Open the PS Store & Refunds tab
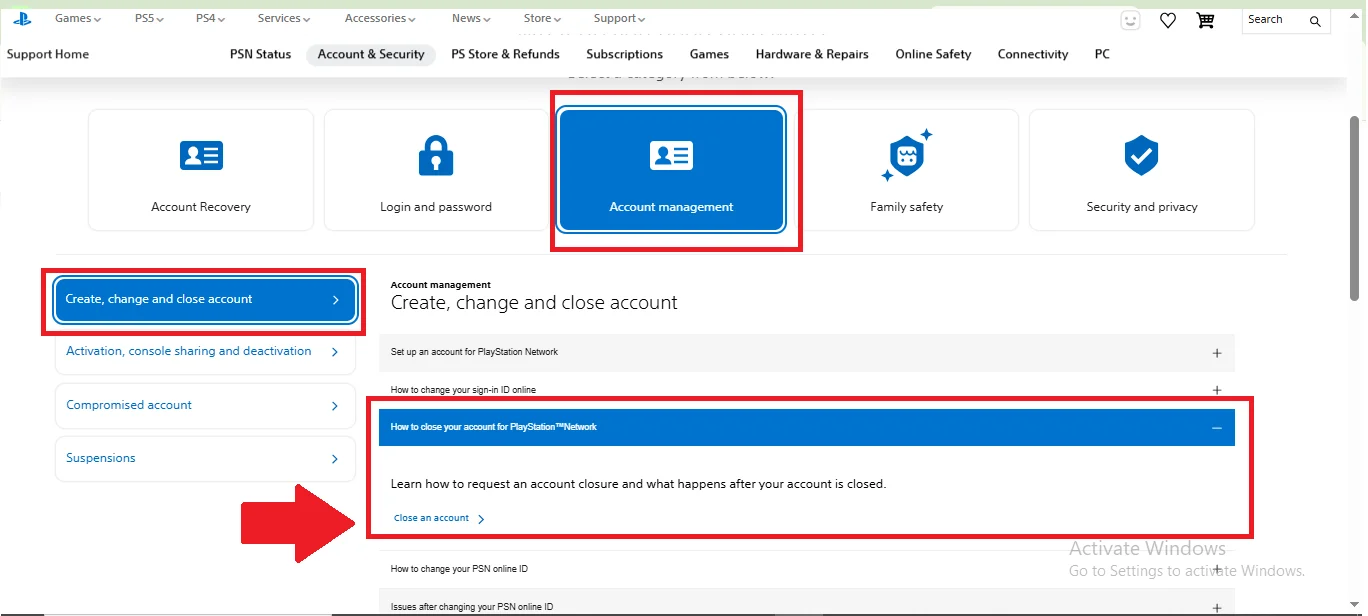 pyautogui.click(x=505, y=54)
